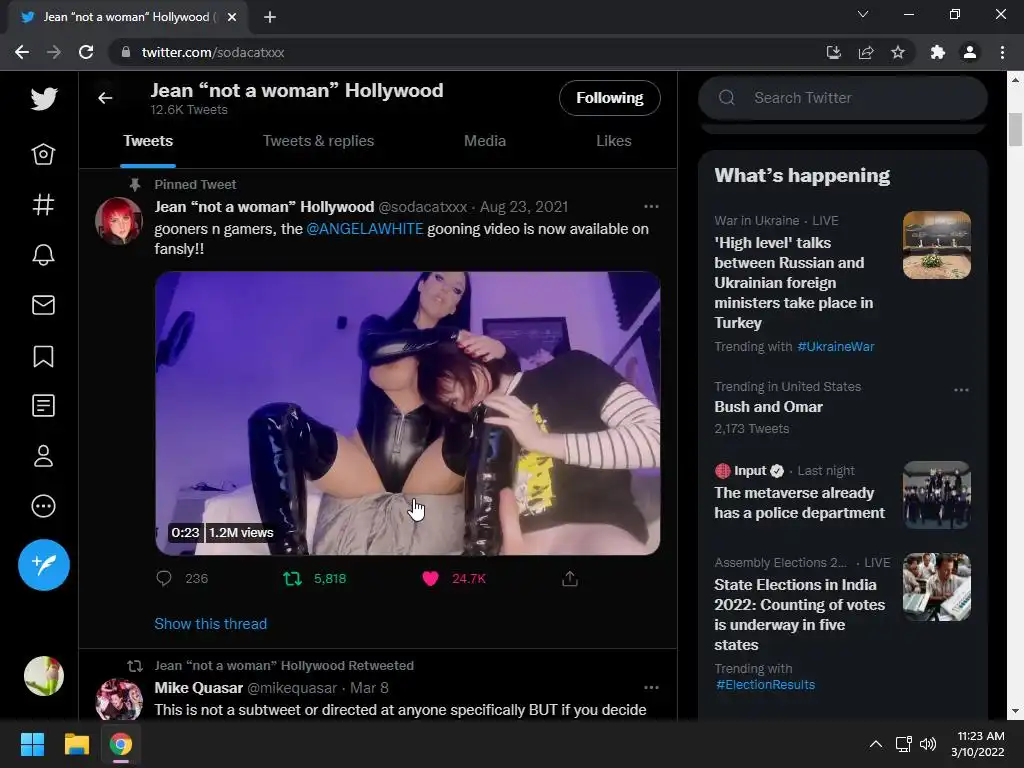Open Chrome Extensions puzzle icon
This screenshot has width=1024, height=768.
(x=938, y=52)
